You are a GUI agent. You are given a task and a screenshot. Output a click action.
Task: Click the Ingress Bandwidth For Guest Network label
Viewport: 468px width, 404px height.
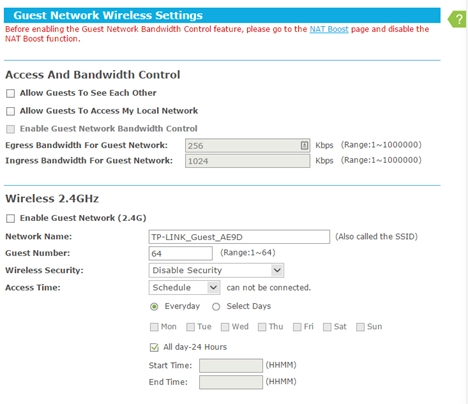[x=89, y=161]
